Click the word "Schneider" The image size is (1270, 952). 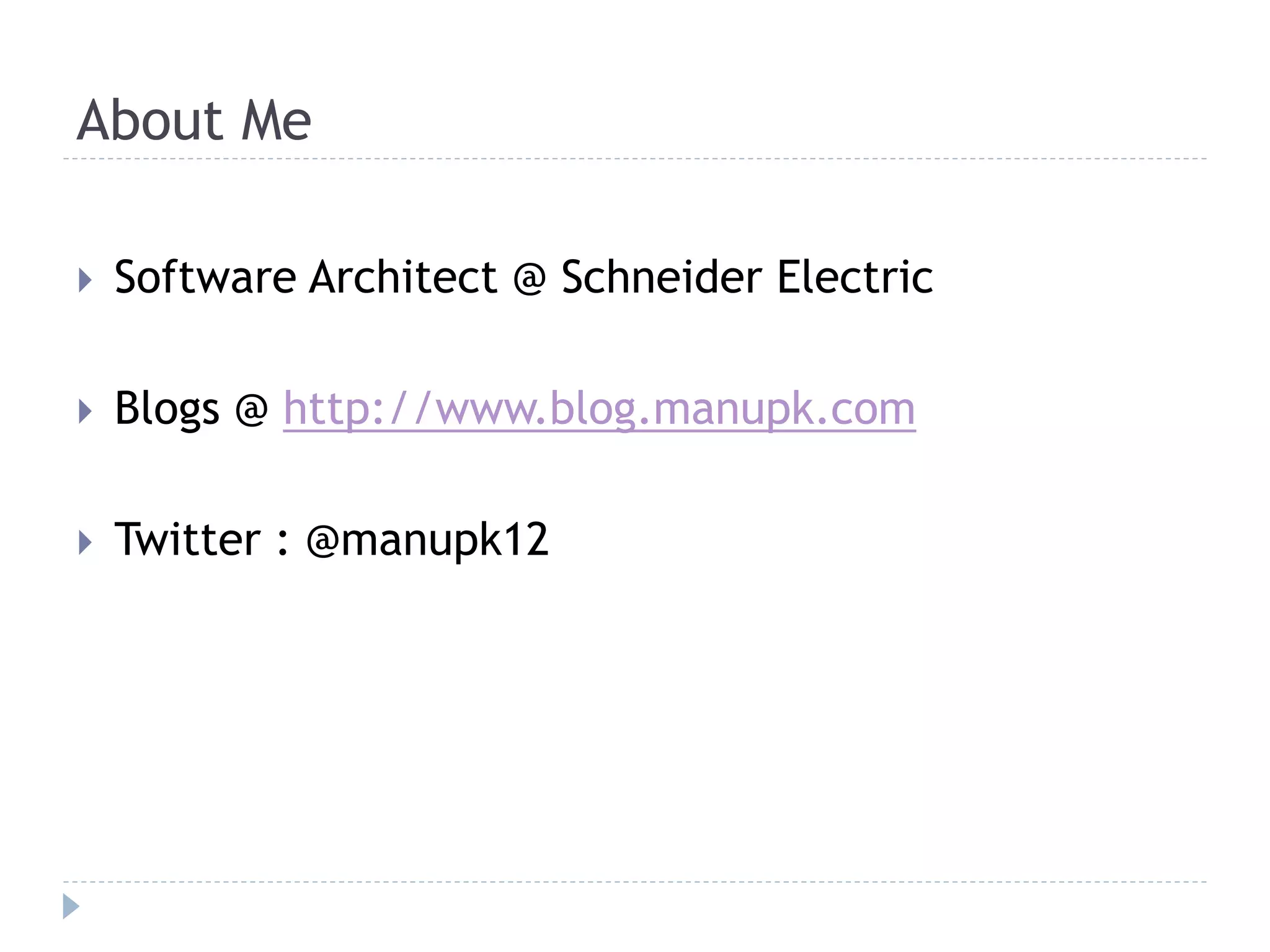662,277
